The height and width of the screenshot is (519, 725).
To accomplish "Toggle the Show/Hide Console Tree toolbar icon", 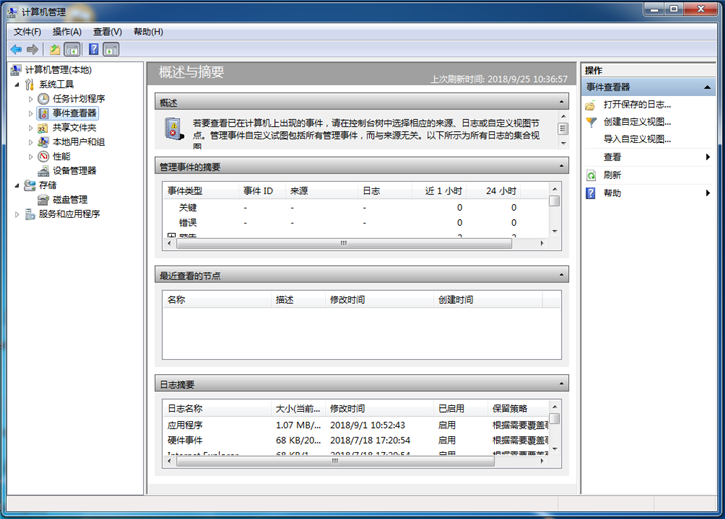I will [72, 49].
